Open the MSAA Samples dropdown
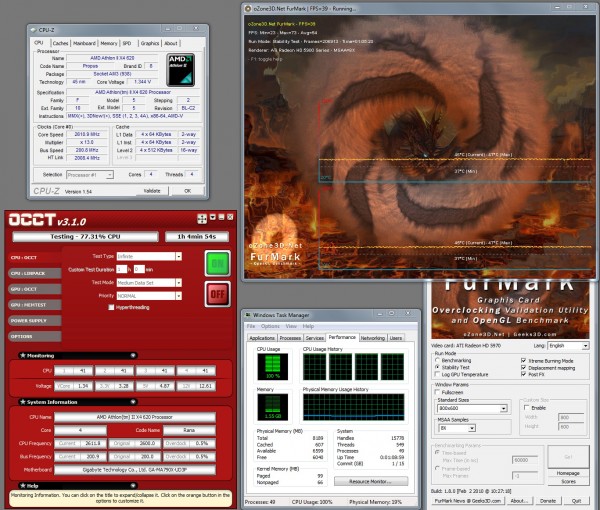The image size is (600, 510). [457, 428]
